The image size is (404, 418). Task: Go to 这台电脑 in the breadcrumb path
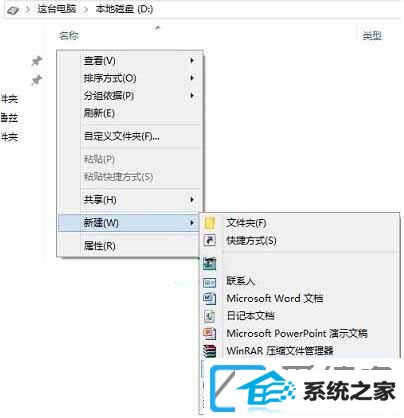coord(56,9)
